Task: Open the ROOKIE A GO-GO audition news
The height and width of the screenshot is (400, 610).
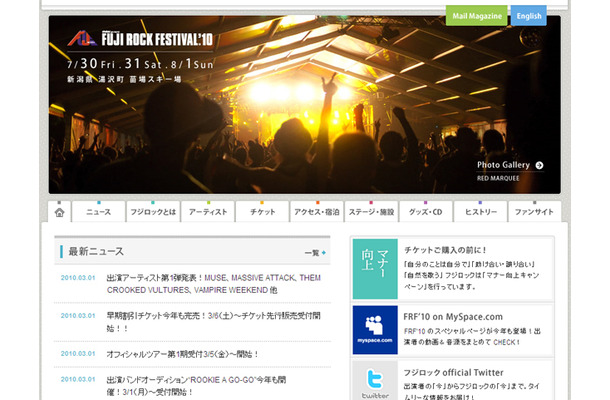Action: coord(196,386)
